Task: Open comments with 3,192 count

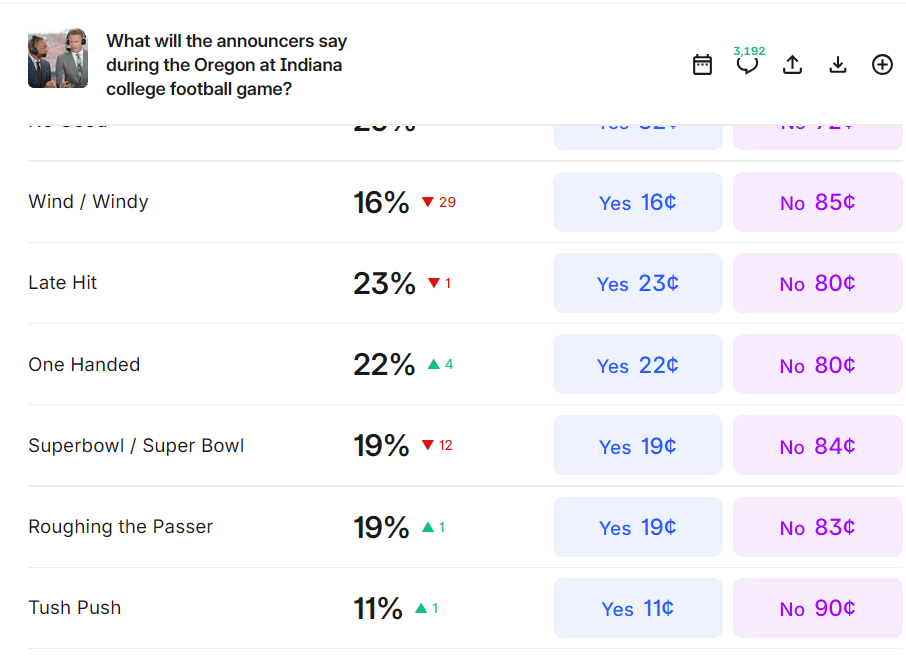Action: (x=747, y=65)
